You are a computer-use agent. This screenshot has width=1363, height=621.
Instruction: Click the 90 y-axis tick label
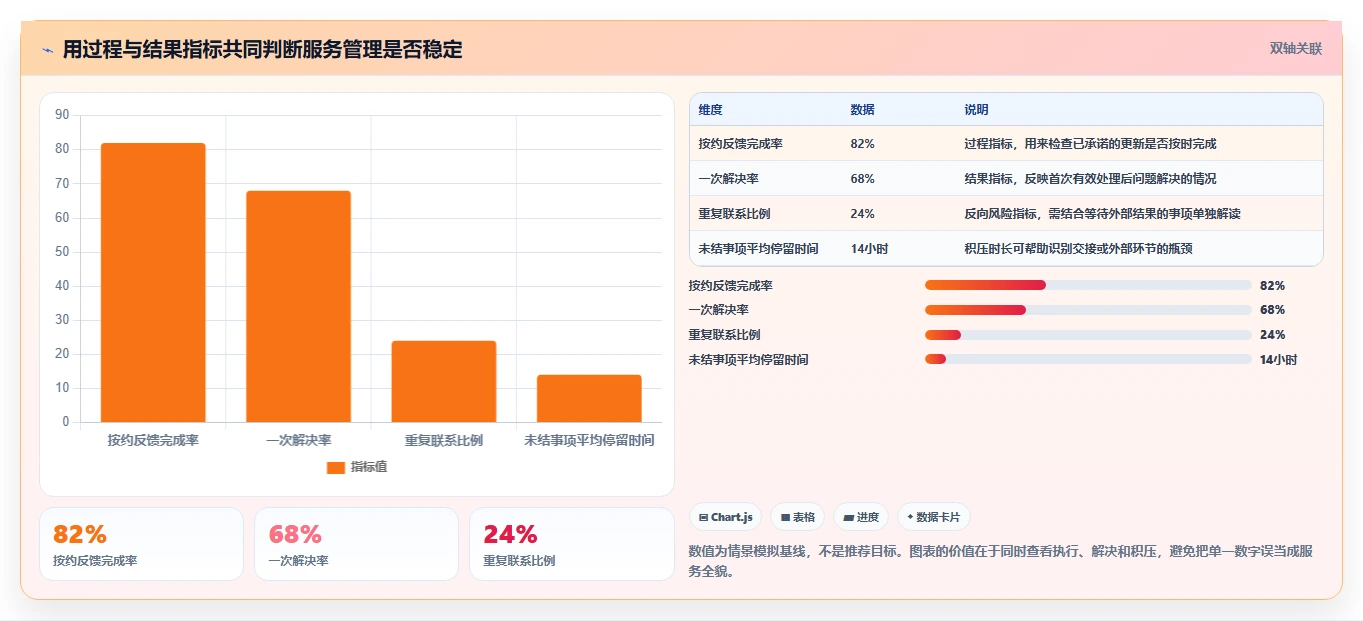pyautogui.click(x=62, y=115)
